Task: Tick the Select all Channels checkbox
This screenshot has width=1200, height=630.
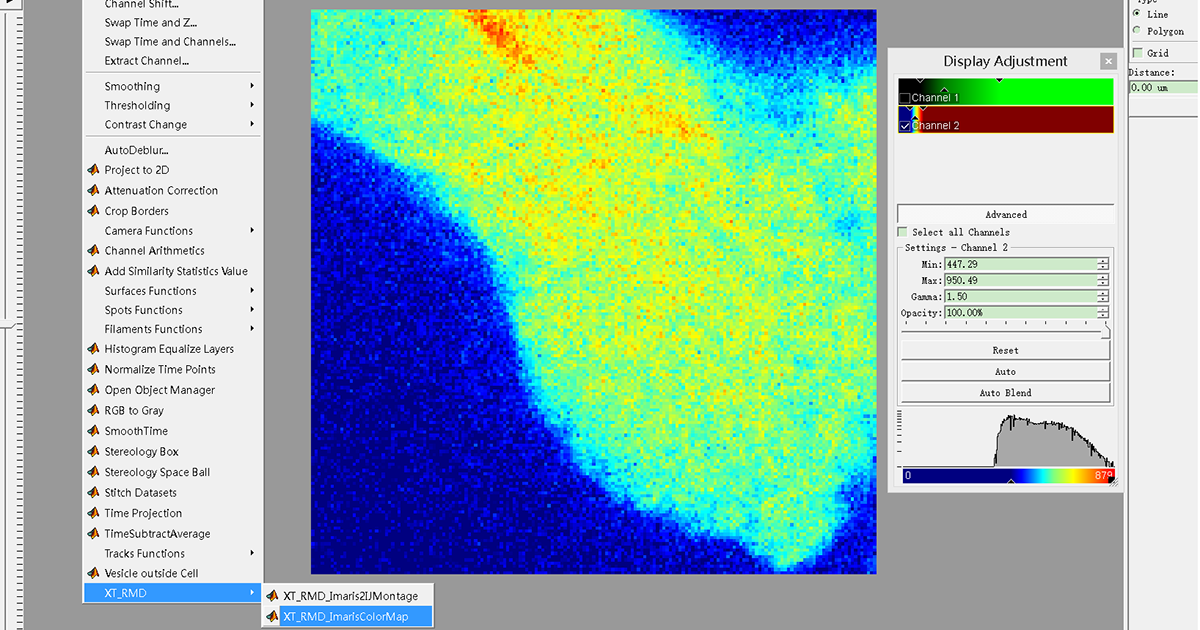Action: (903, 232)
